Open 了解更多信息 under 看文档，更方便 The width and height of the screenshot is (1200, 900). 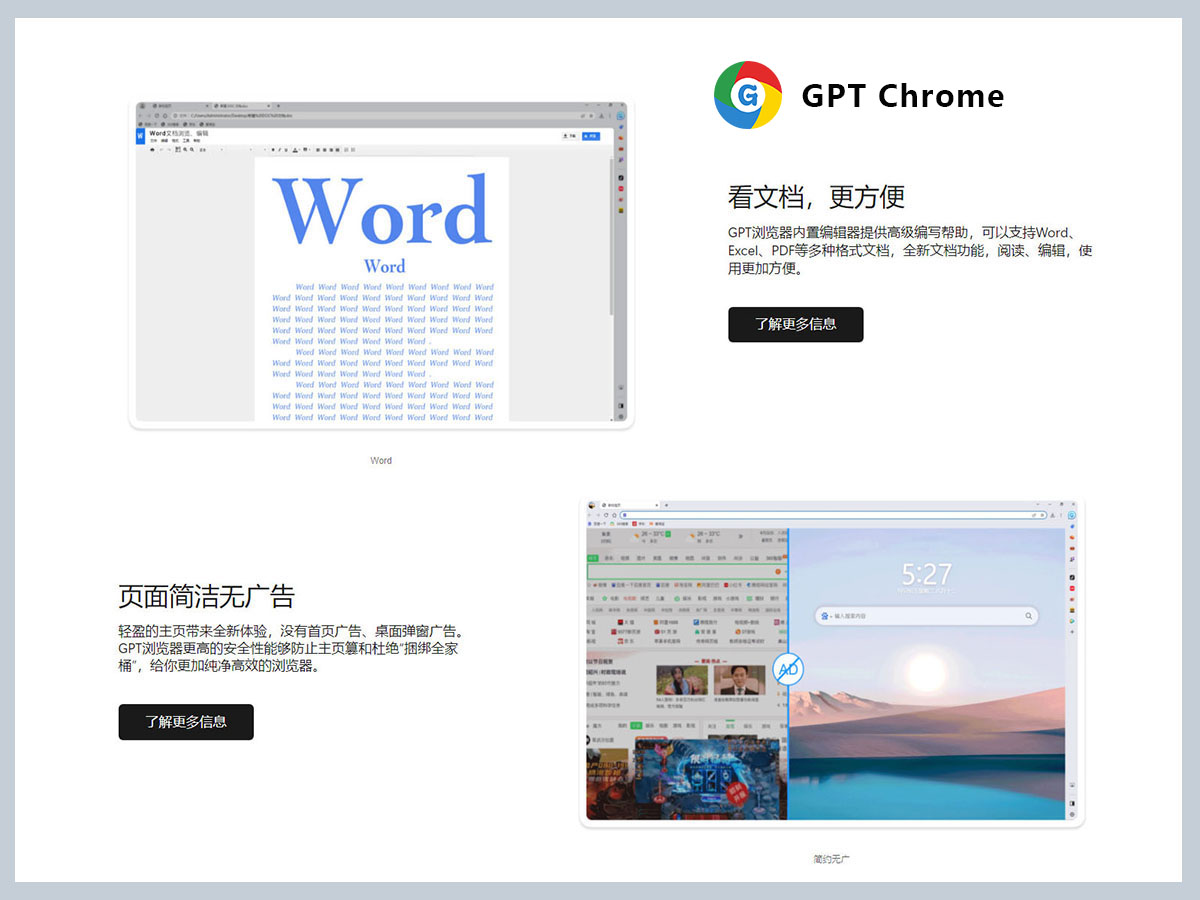(795, 324)
